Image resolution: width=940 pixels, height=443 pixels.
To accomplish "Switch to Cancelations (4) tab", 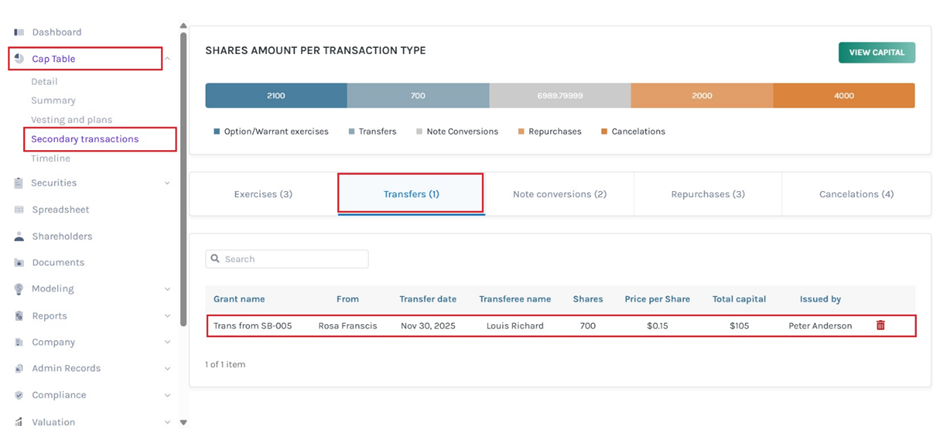I will [x=856, y=194].
